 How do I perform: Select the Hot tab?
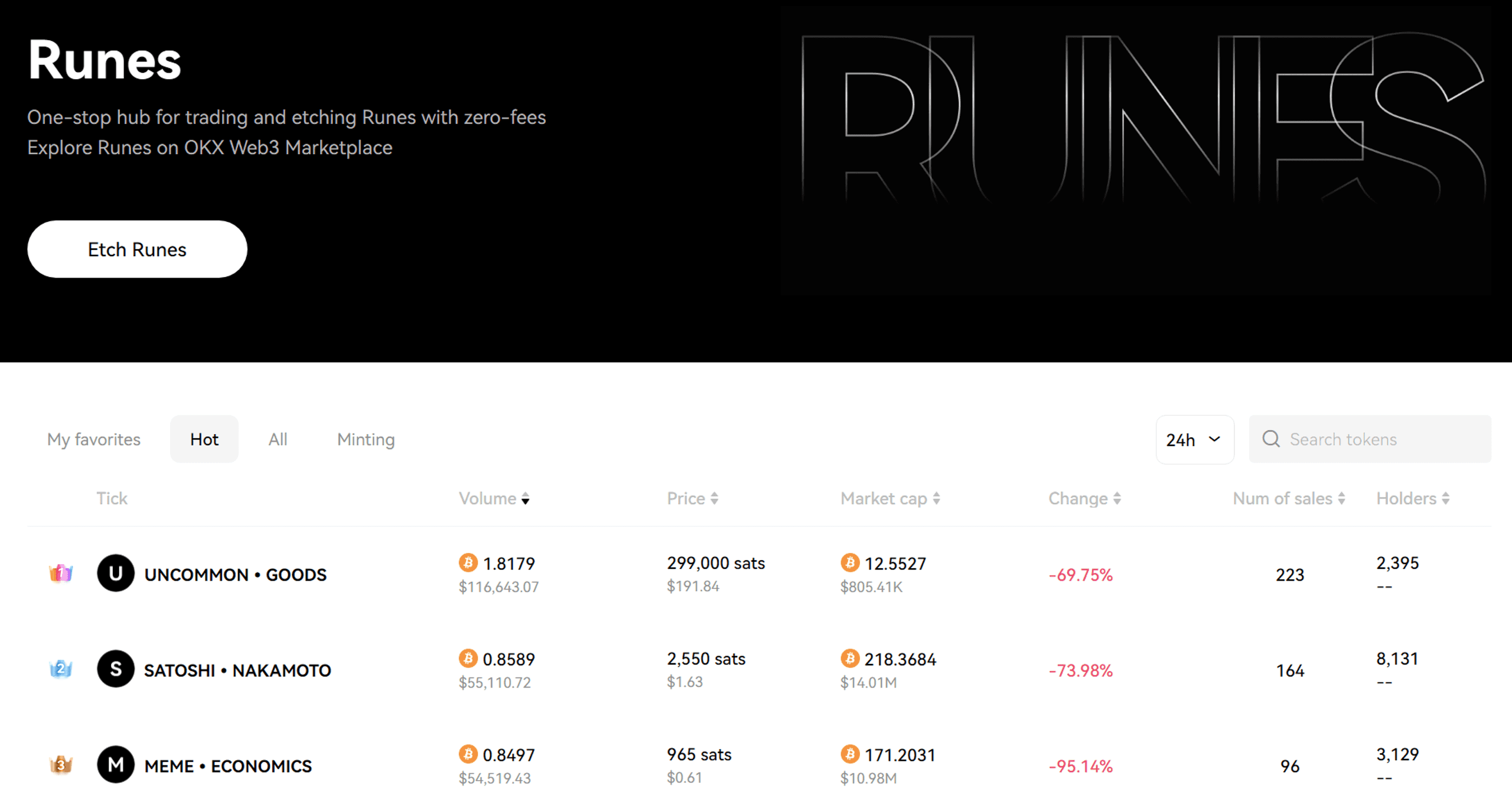[x=205, y=439]
